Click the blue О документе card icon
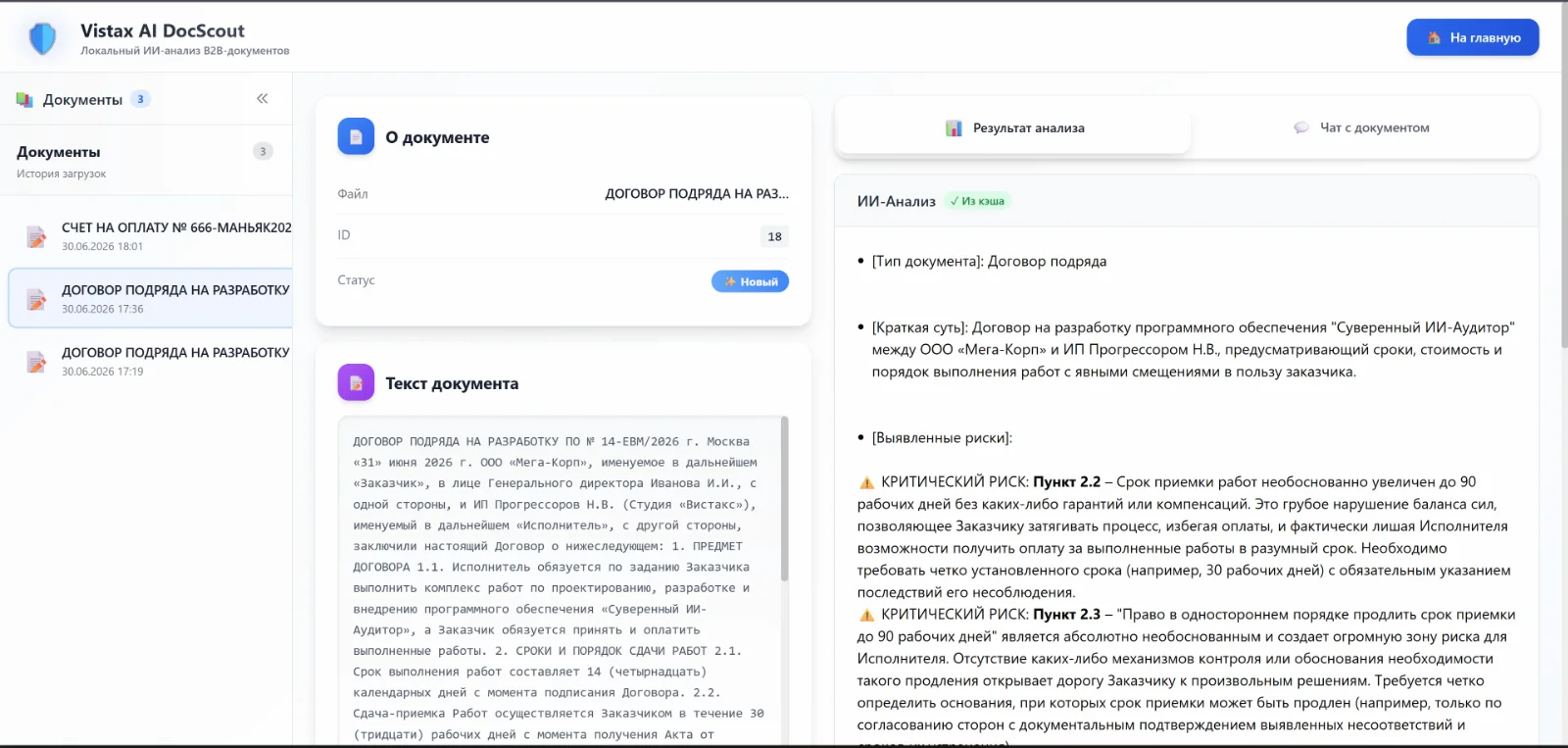Viewport: 1568px width, 748px height. [356, 136]
